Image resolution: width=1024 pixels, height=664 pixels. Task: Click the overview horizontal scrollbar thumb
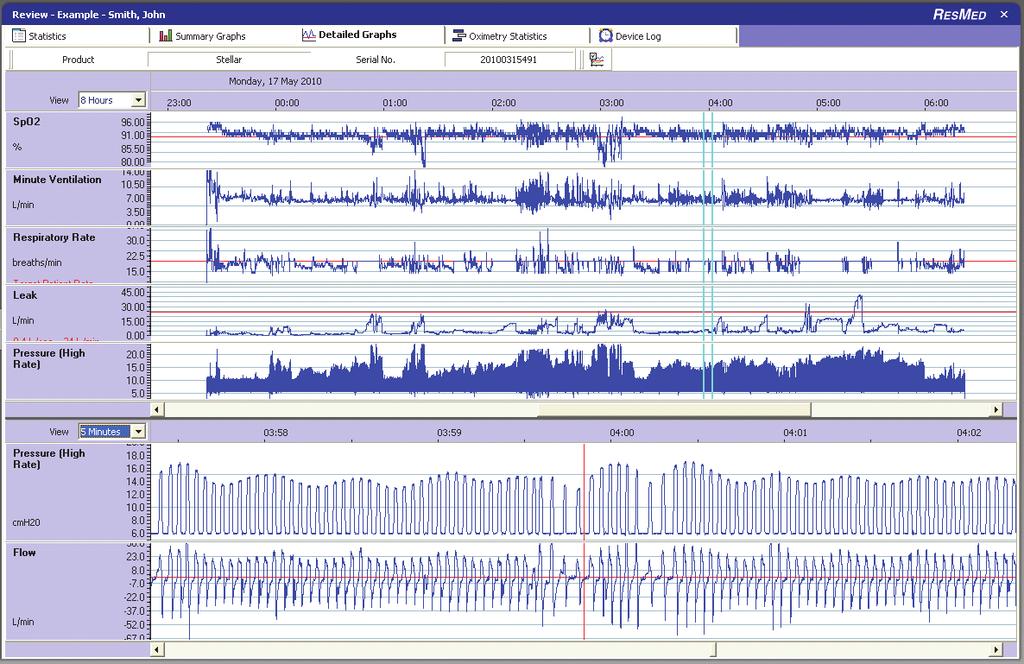click(x=674, y=409)
